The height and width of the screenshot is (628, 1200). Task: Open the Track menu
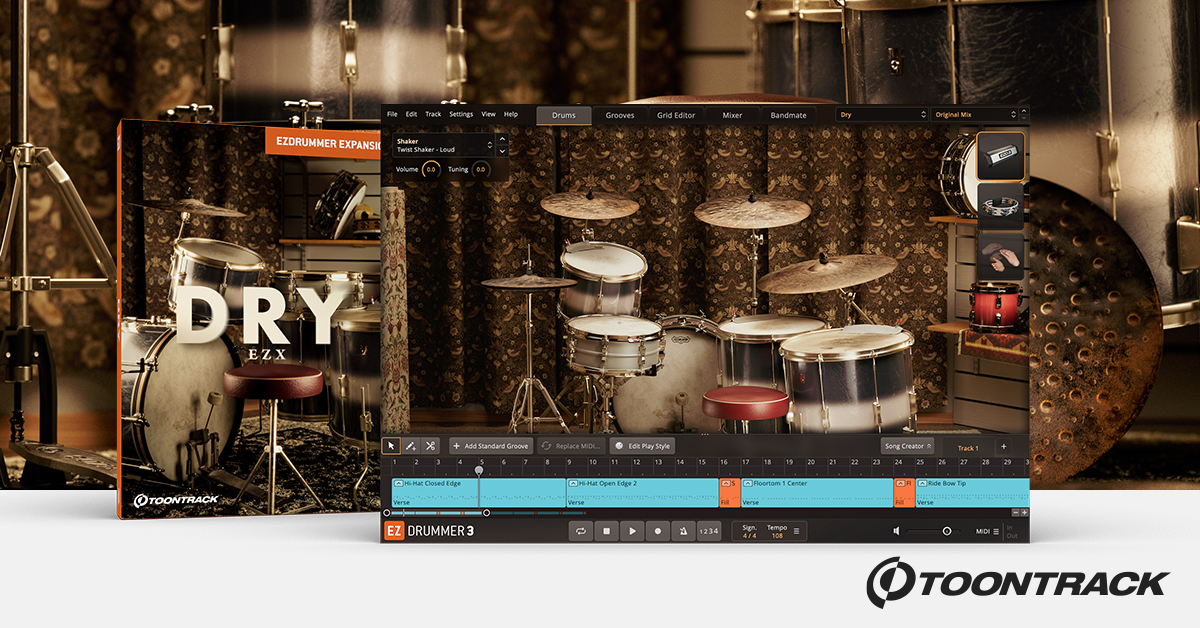tap(433, 115)
